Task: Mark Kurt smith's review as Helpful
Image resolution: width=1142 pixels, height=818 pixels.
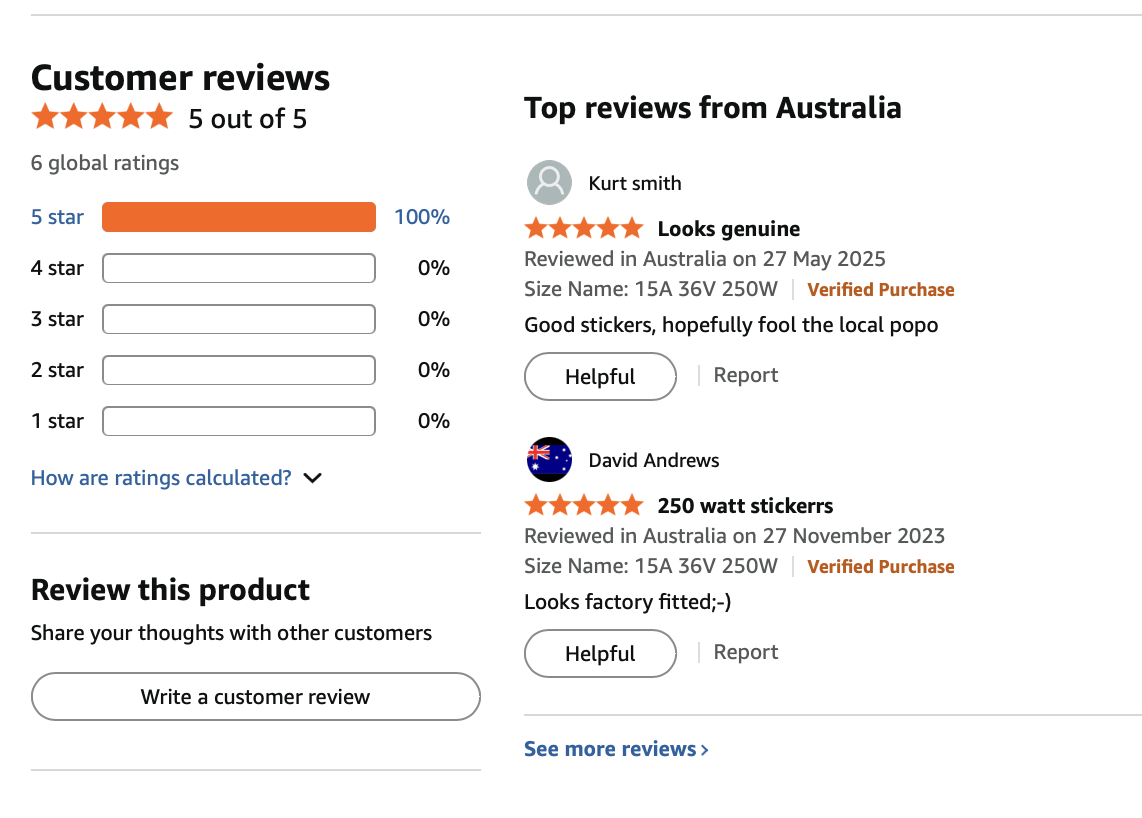Action: point(600,376)
